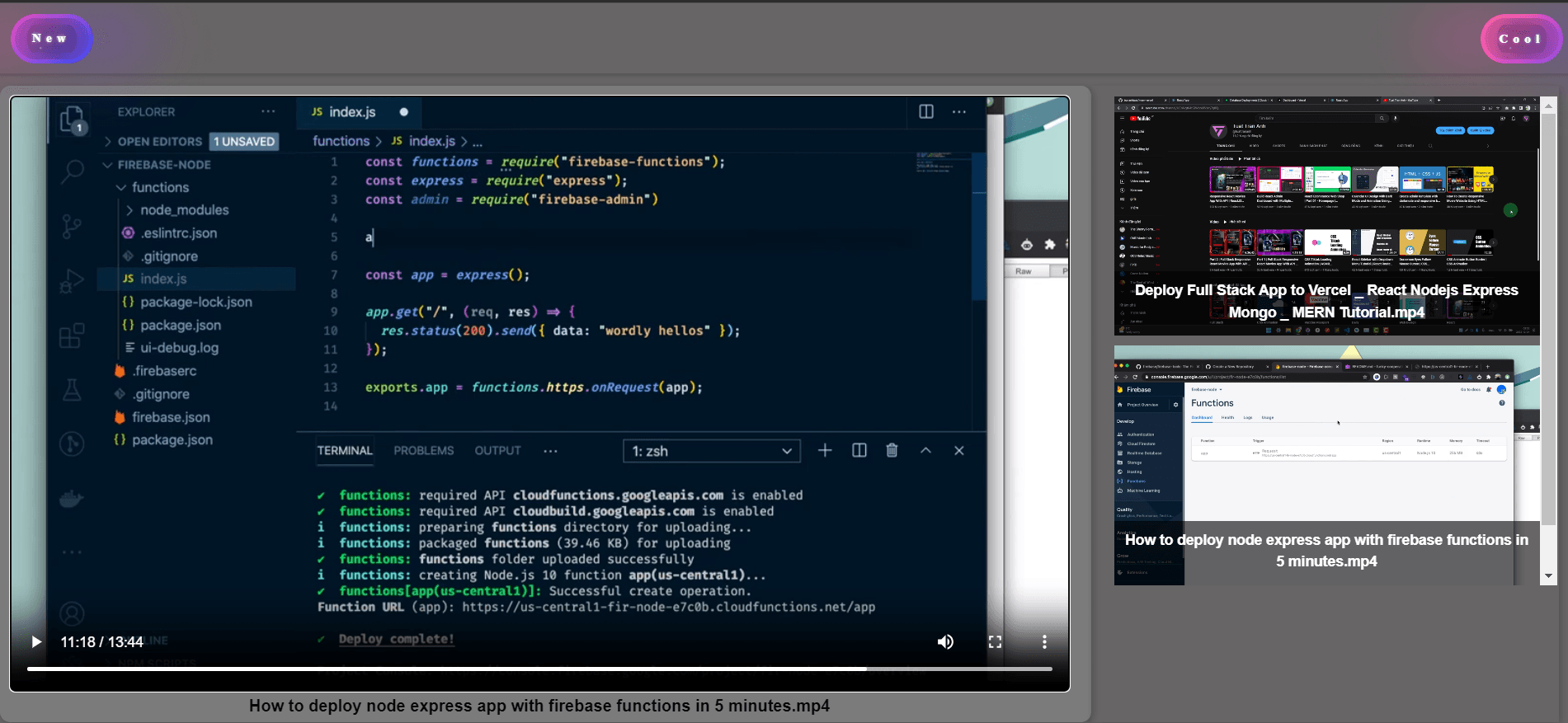This screenshot has height=723, width=1568.
Task: Maximize the panel with the chevron-up icon
Action: tap(925, 450)
